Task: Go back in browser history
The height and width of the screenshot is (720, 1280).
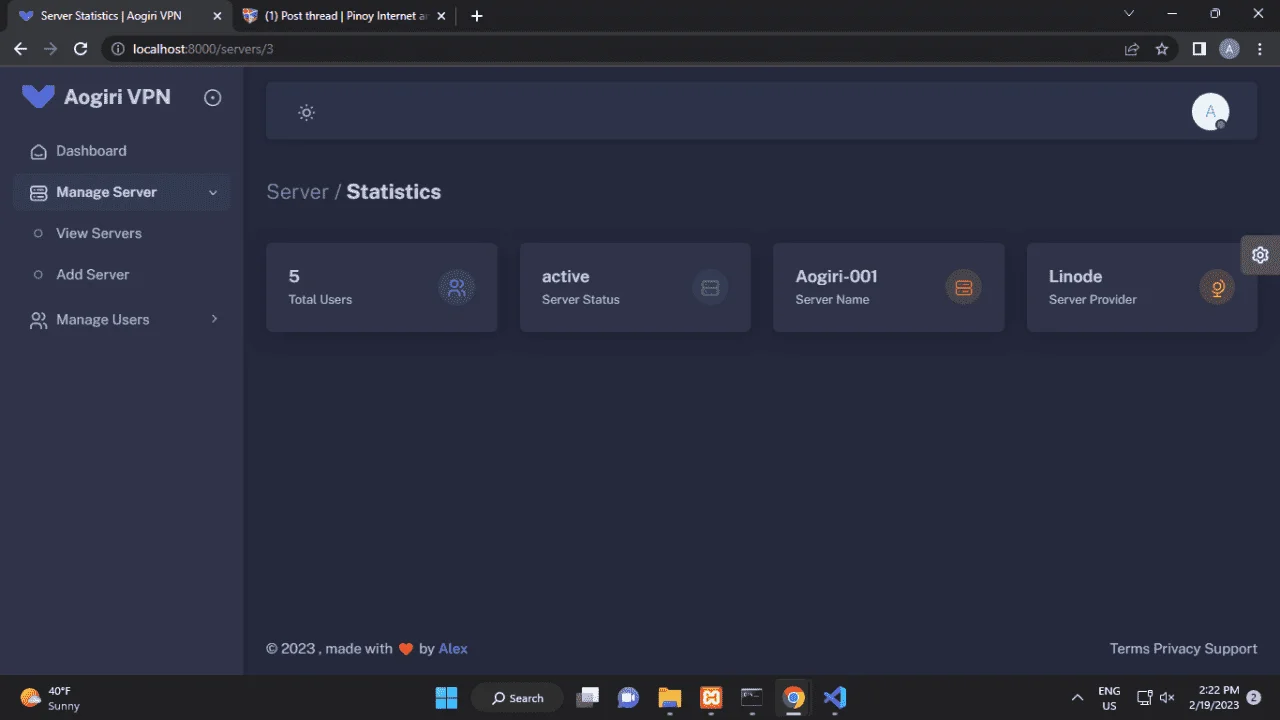Action: point(20,48)
